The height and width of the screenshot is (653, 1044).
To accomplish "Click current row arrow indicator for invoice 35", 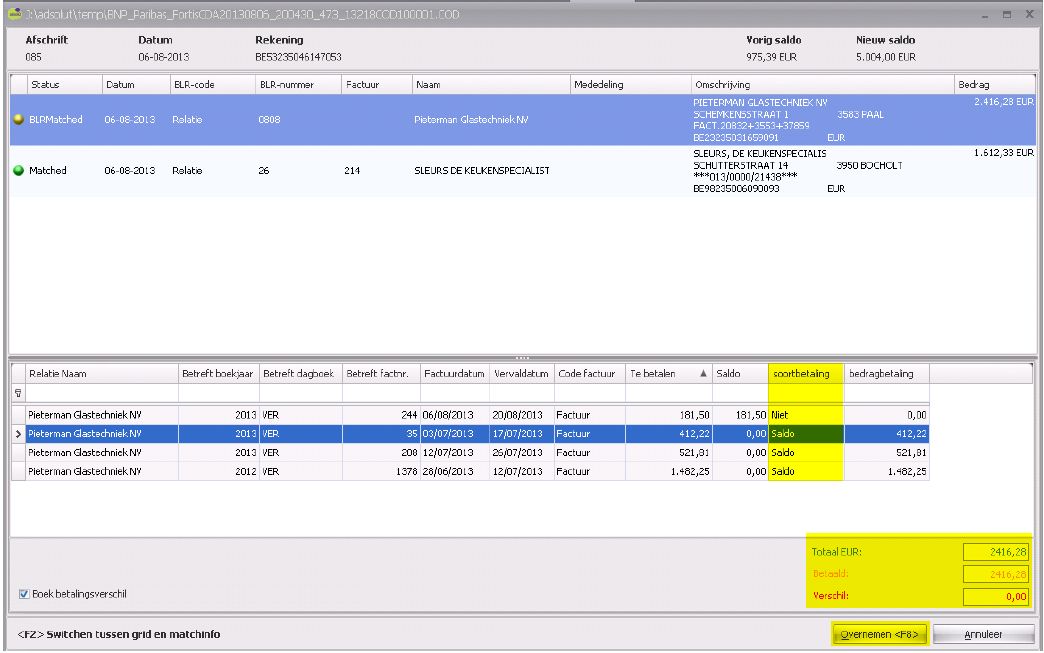I will [x=18, y=434].
